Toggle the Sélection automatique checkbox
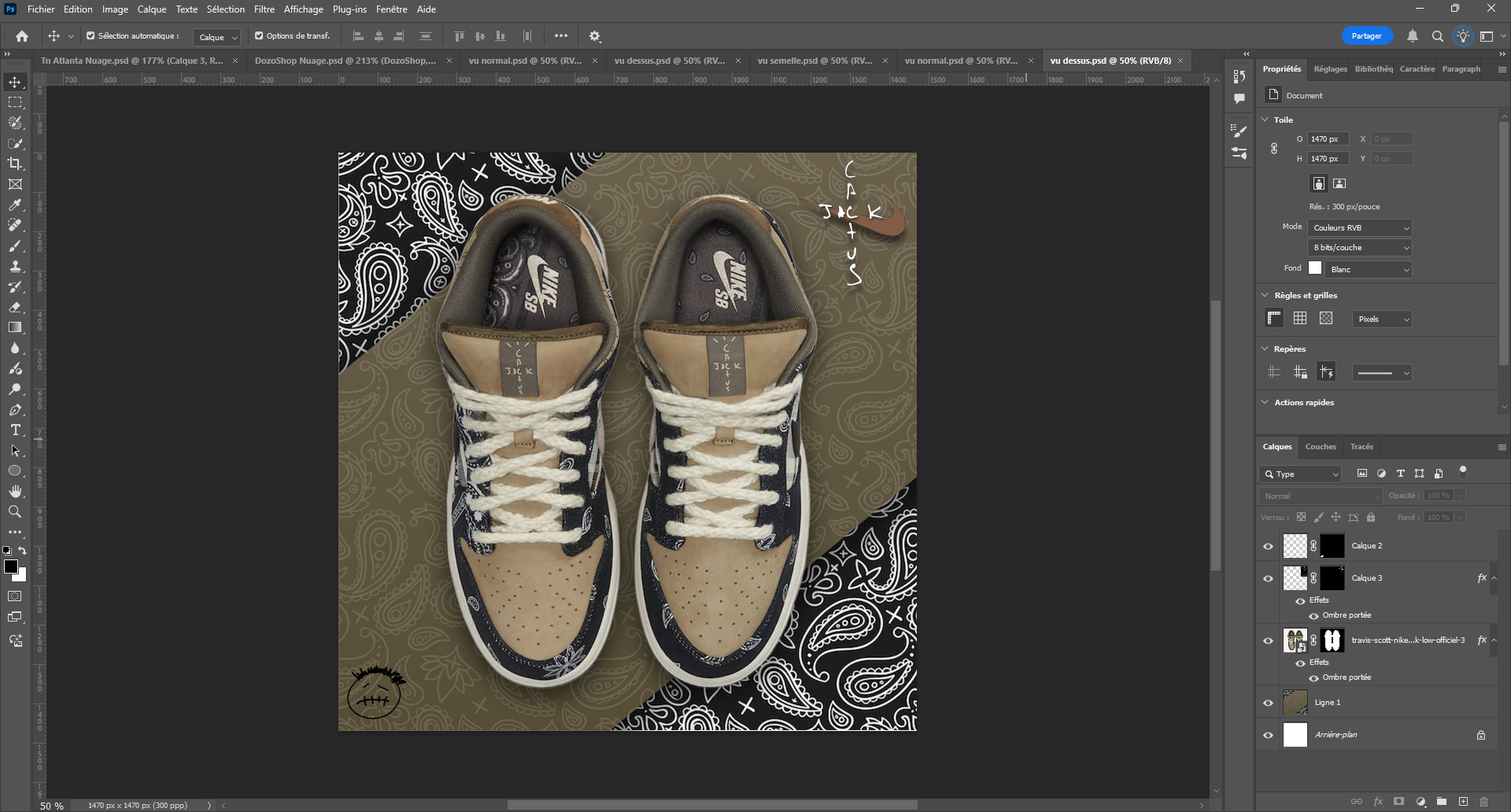Screen dimensions: 1511x812 click(91, 35)
